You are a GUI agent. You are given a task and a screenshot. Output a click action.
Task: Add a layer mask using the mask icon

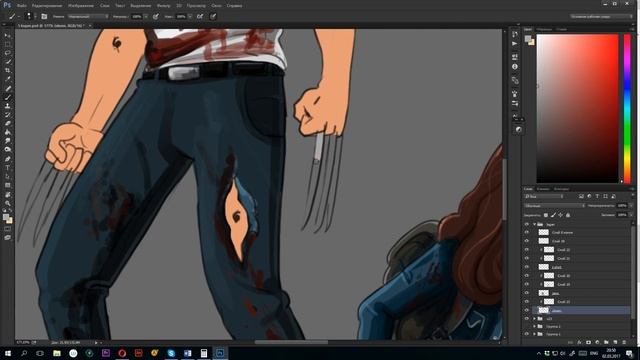coord(588,342)
